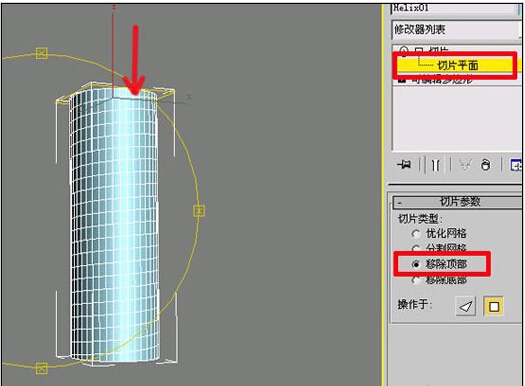Collapse the 切片参数 rollout header
This screenshot has width=525, height=386.
click(457, 202)
